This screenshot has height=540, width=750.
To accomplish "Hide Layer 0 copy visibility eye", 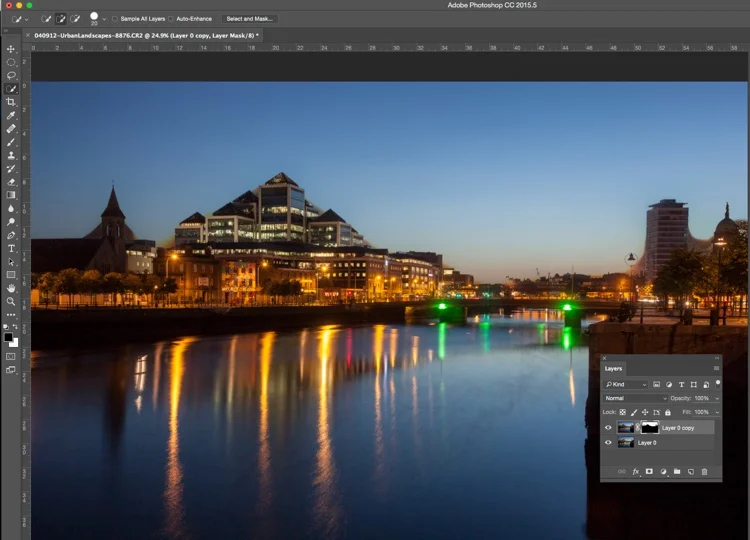I will click(x=608, y=428).
